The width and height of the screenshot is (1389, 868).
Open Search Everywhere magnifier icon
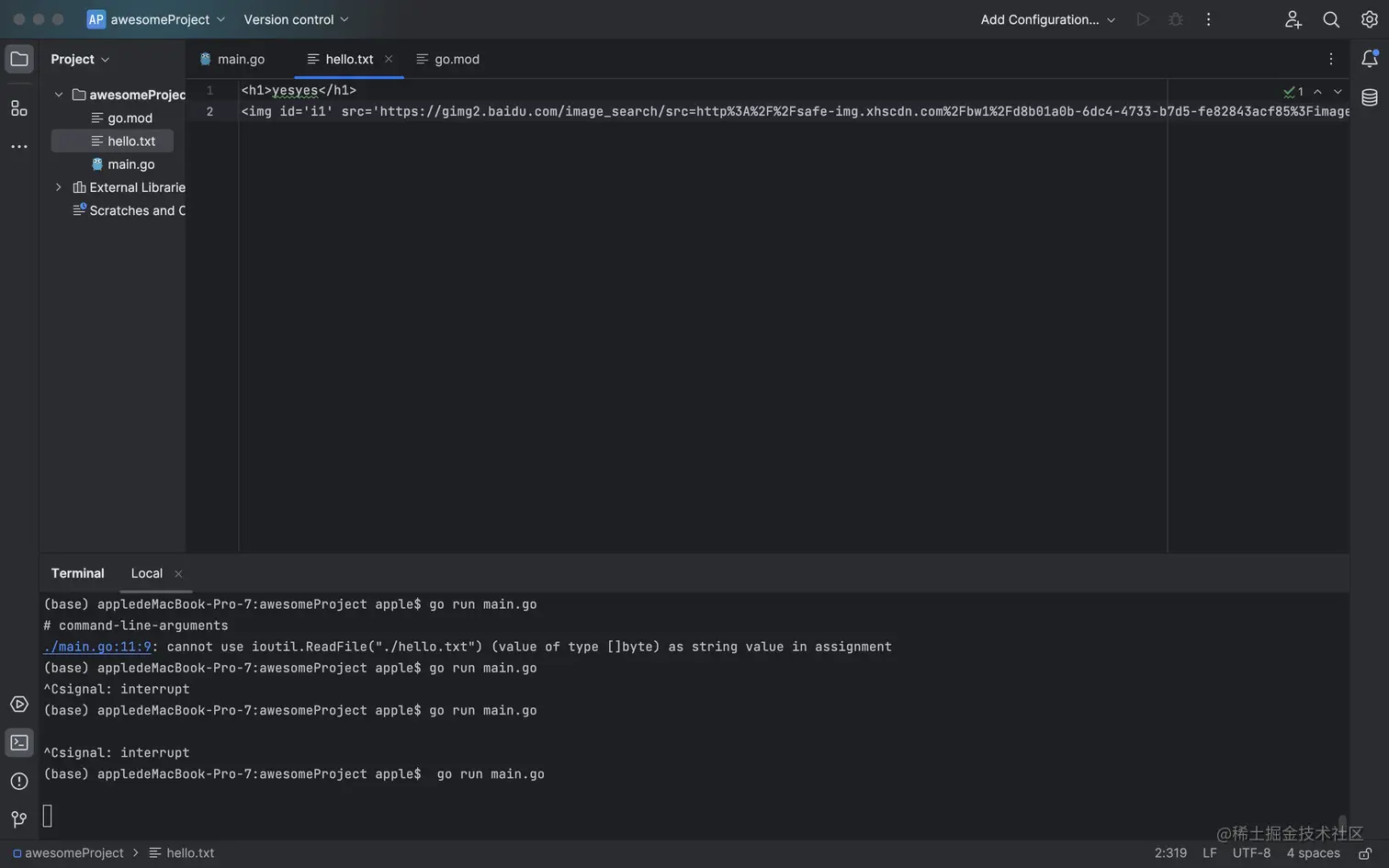[1331, 19]
